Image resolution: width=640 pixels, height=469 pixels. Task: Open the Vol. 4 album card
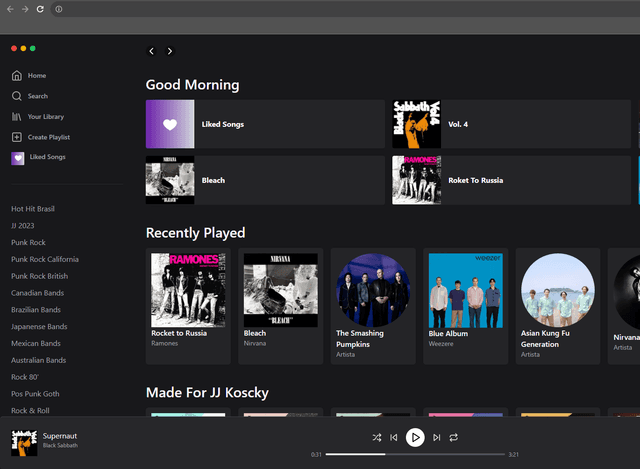pyautogui.click(x=511, y=124)
